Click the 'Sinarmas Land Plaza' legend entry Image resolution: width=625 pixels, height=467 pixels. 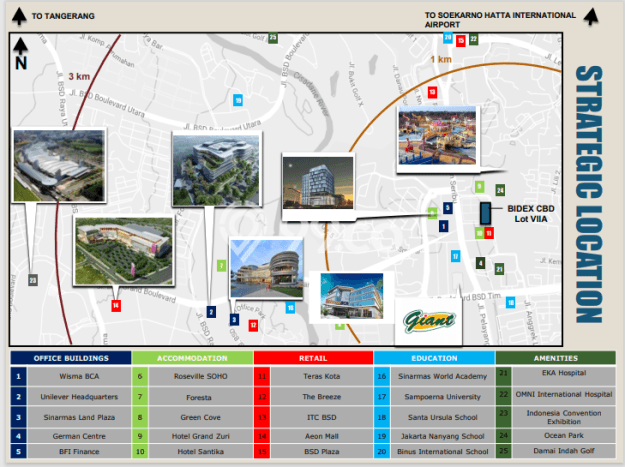[x=79, y=417]
